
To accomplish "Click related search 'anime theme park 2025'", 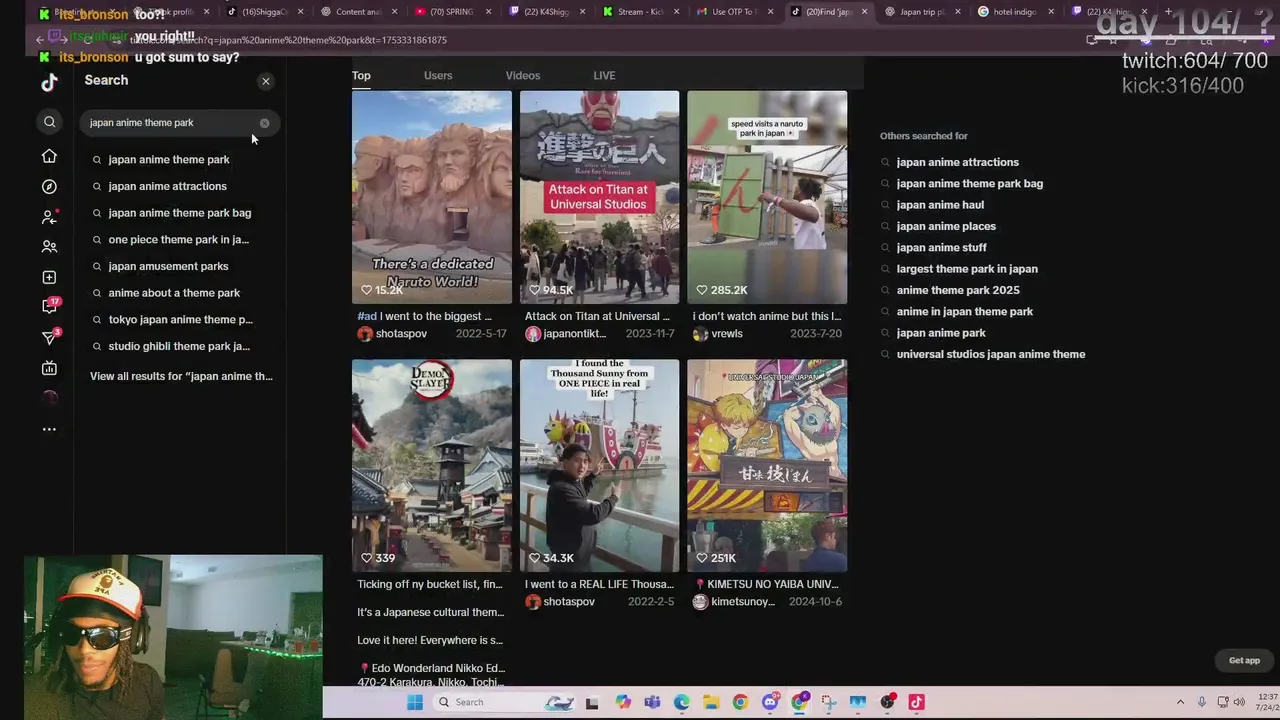I will (958, 290).
